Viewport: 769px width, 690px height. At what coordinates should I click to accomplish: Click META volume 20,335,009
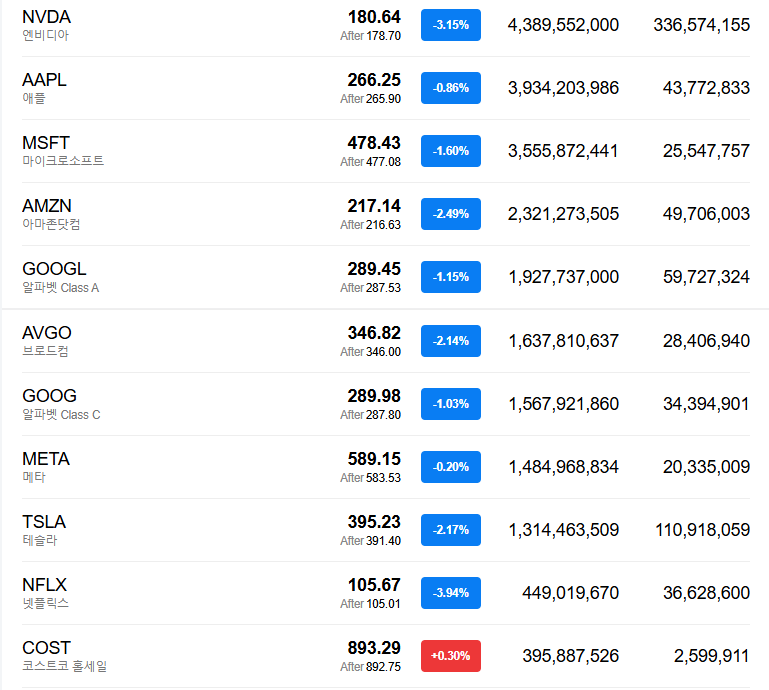pos(706,467)
